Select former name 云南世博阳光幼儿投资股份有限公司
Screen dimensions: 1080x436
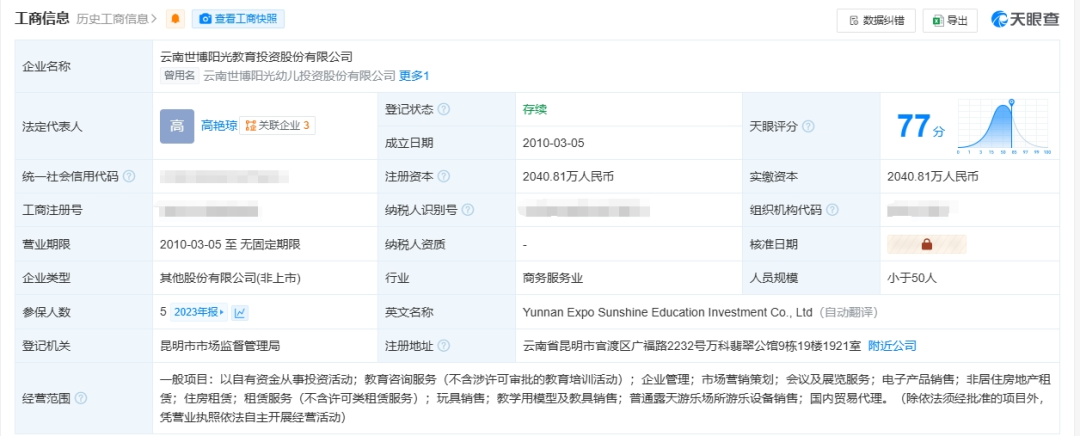[x=300, y=76]
